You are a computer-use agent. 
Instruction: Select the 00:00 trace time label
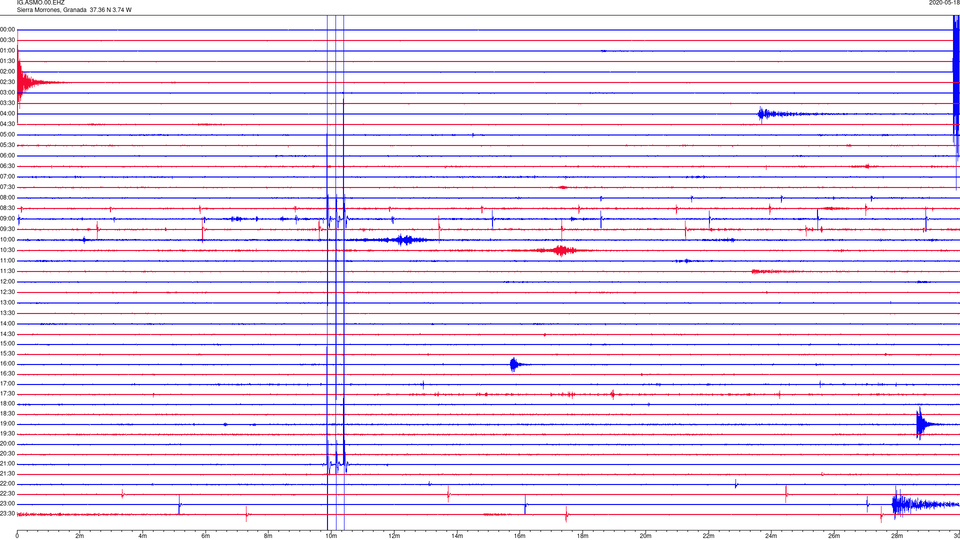coord(7,29)
